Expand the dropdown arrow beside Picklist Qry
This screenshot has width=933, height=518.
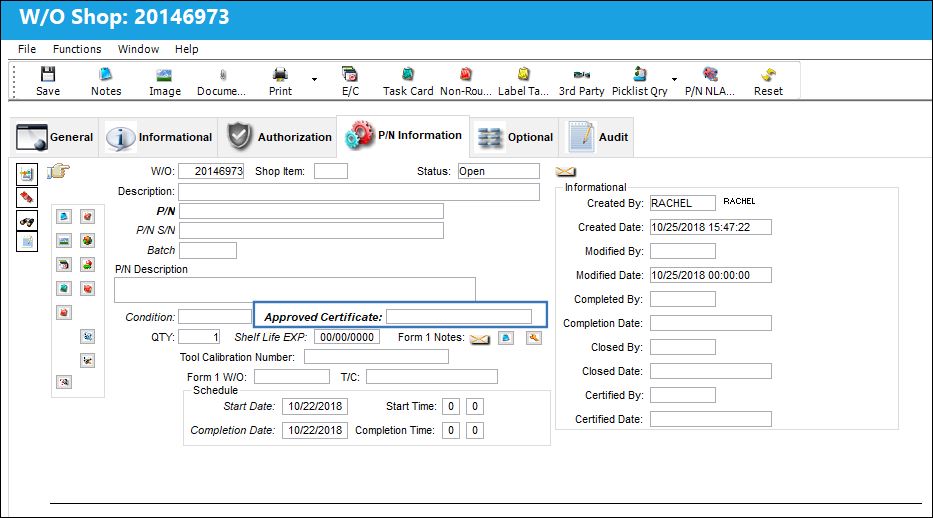tap(674, 79)
